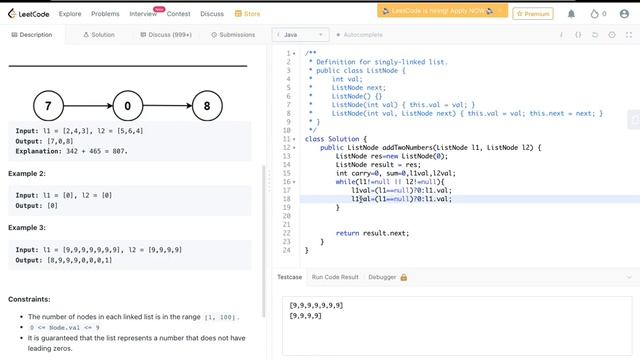The height and width of the screenshot is (360, 640).
Task: Click inside line 18 l1val assignment
Action: pyautogui.click(x=402, y=199)
